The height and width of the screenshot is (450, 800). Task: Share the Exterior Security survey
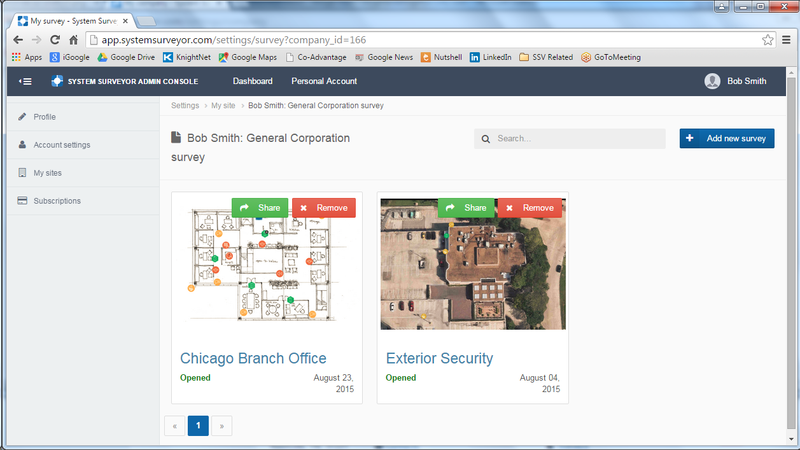point(466,208)
